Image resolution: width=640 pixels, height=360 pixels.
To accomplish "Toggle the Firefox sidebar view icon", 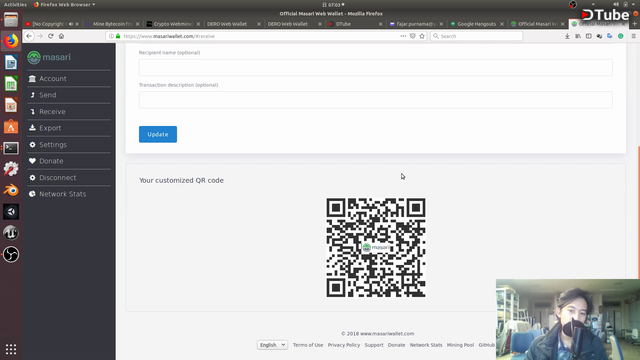I will pos(589,36).
